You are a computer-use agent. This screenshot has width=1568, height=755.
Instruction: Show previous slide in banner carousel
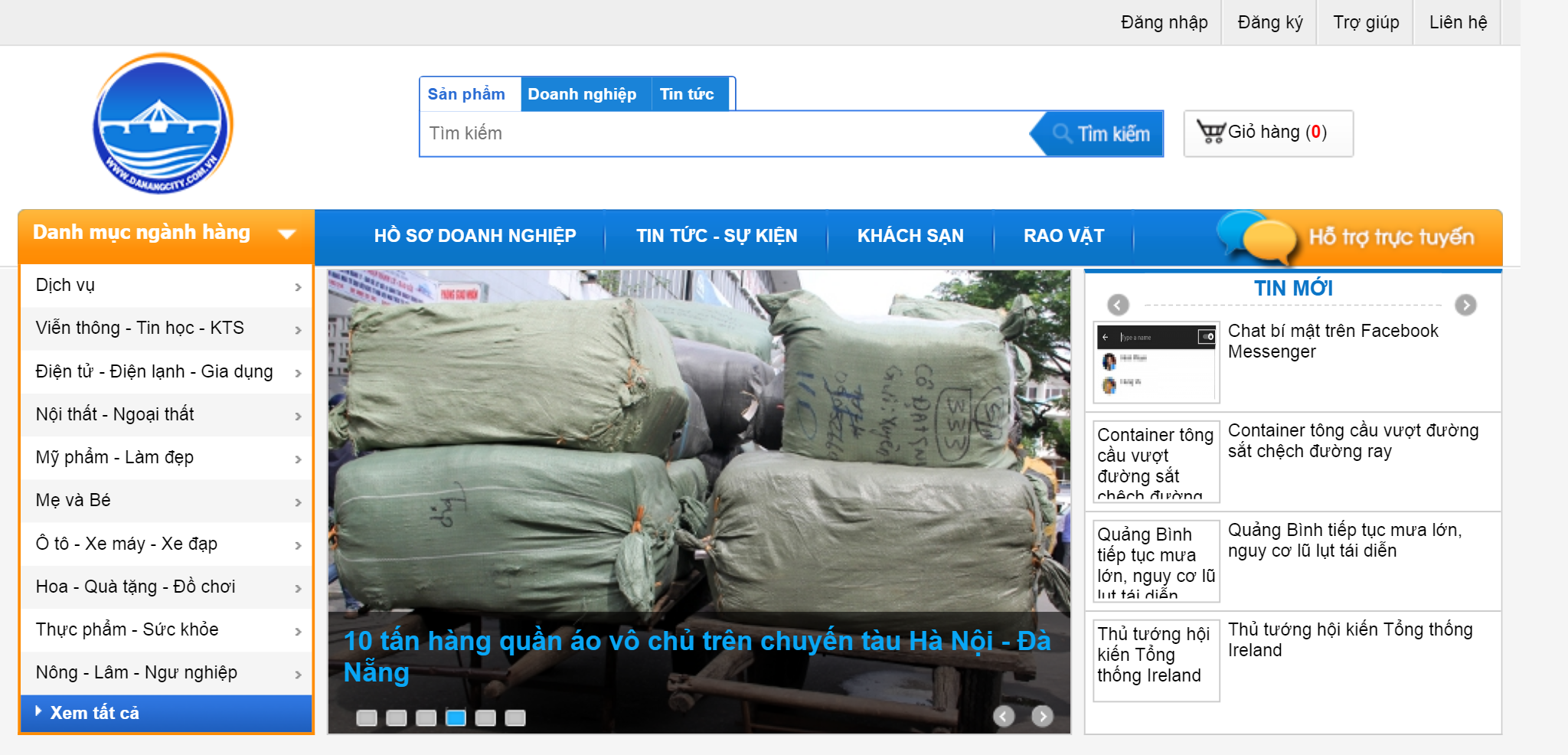coord(1004,716)
